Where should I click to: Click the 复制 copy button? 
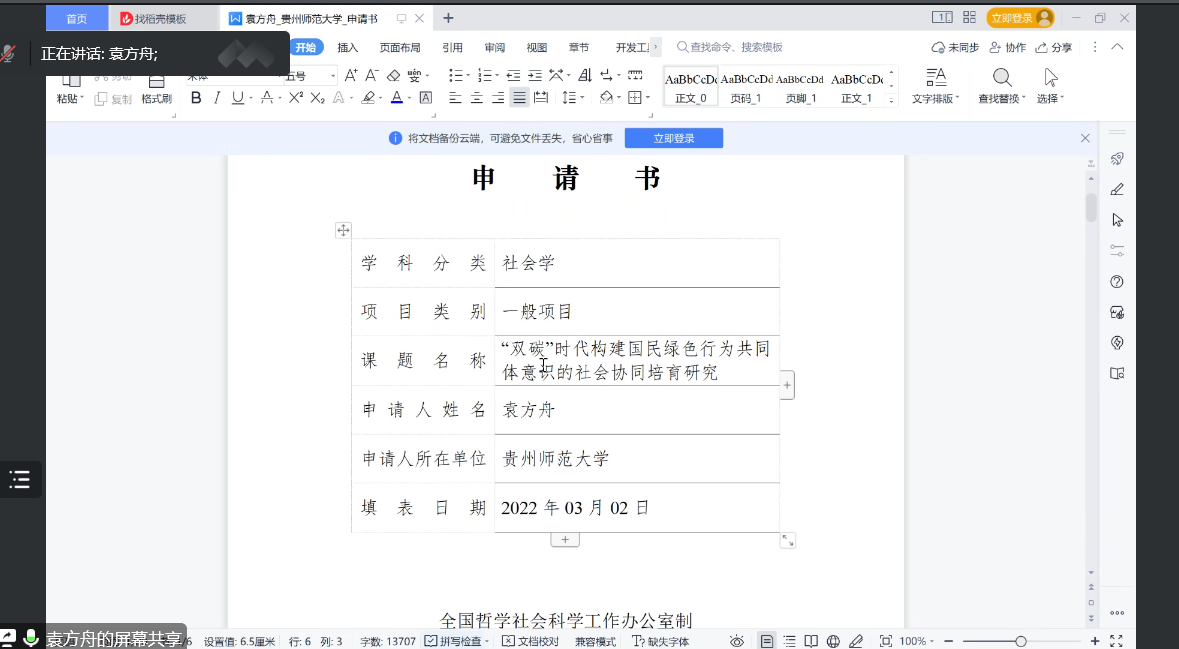pos(114,99)
